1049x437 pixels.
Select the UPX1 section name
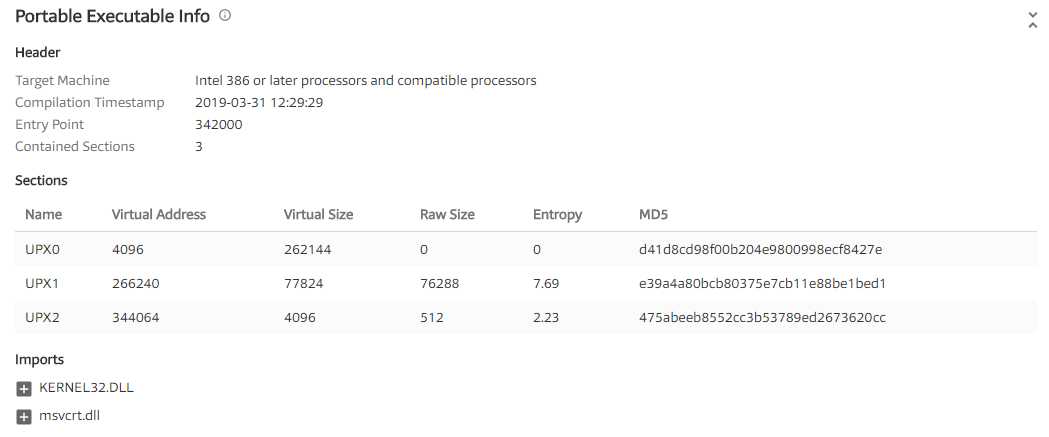[x=43, y=283]
